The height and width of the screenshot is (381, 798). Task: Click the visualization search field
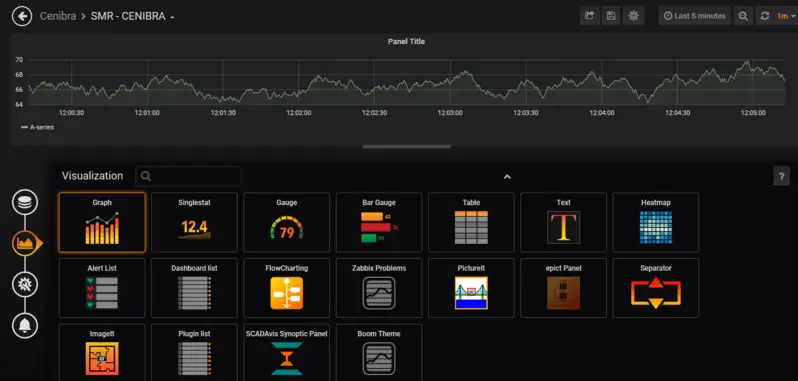188,176
